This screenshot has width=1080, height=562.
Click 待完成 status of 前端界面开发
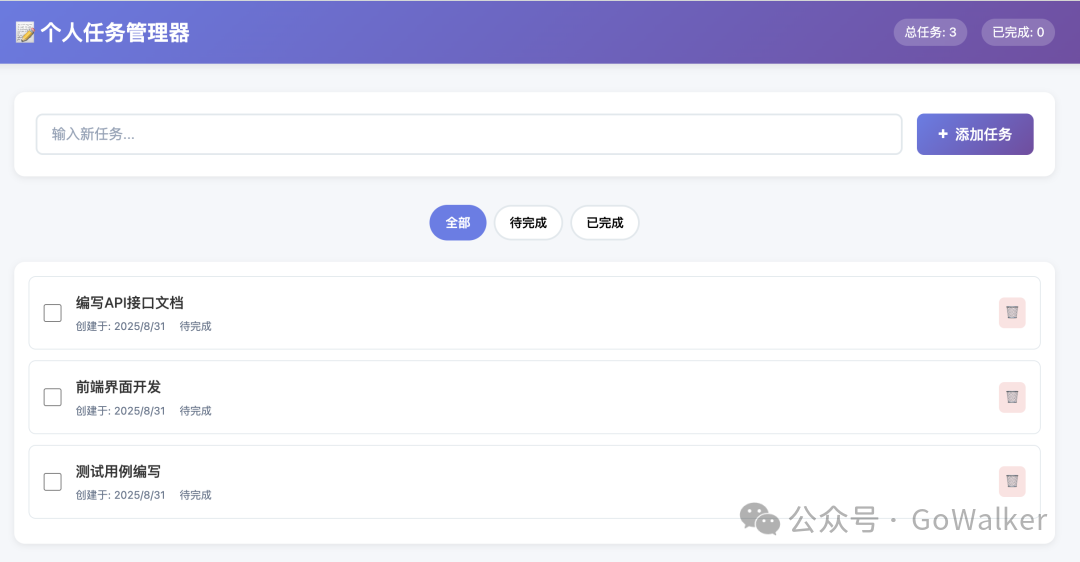pos(196,411)
